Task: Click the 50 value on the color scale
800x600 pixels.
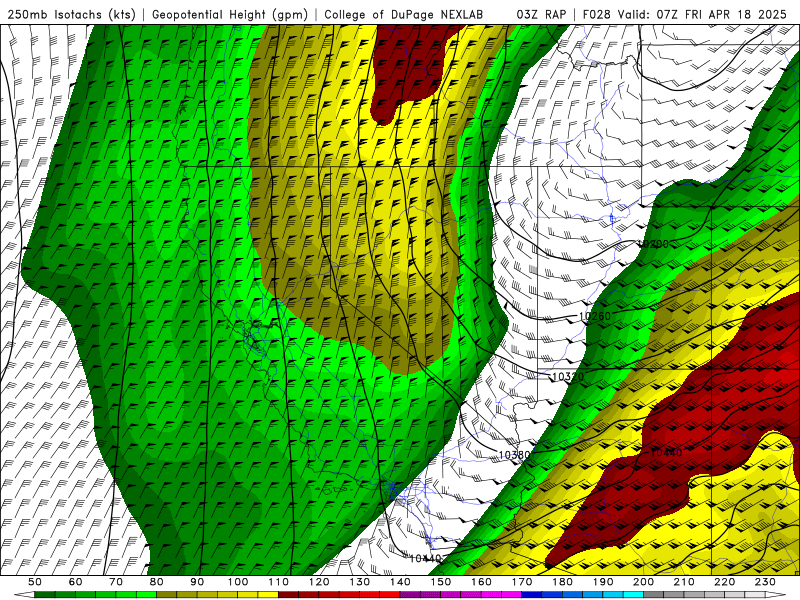Action: (x=35, y=582)
